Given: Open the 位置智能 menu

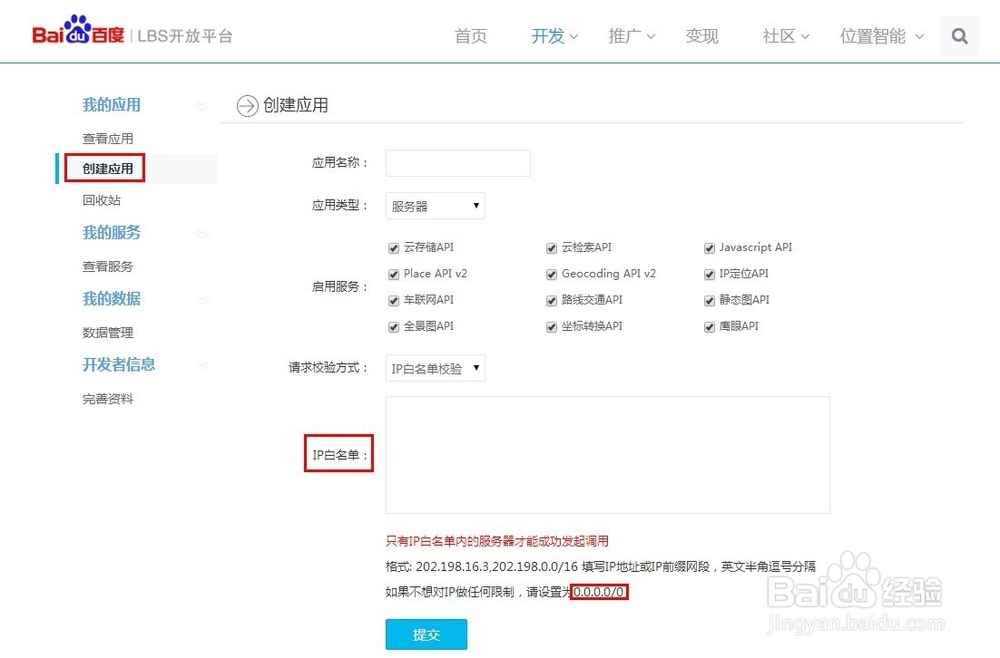Looking at the screenshot, I should (873, 35).
